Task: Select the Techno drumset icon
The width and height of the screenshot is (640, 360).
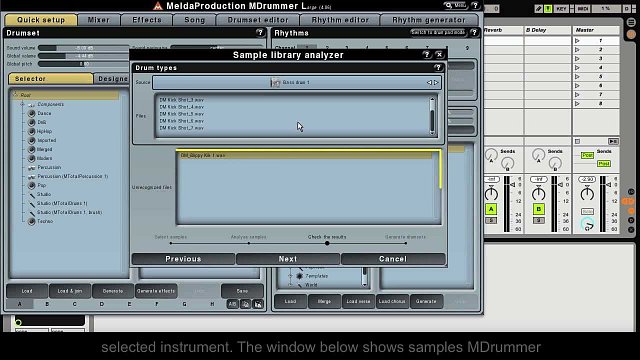Action: 31,221
